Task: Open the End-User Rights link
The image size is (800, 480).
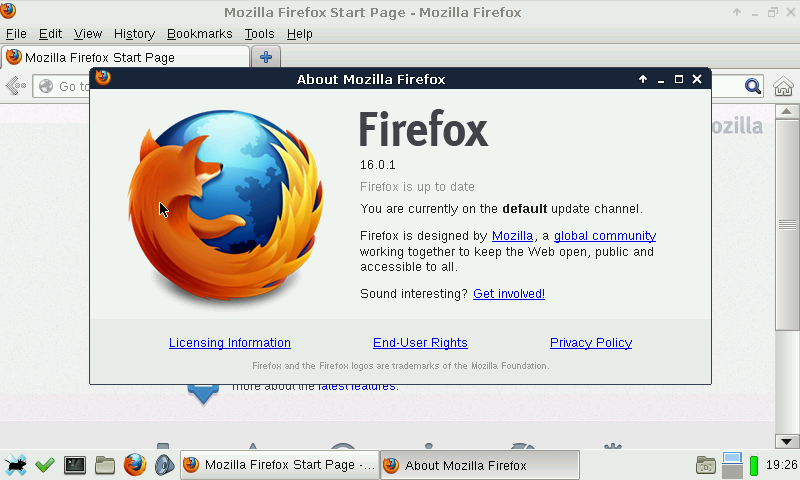Action: [x=420, y=343]
